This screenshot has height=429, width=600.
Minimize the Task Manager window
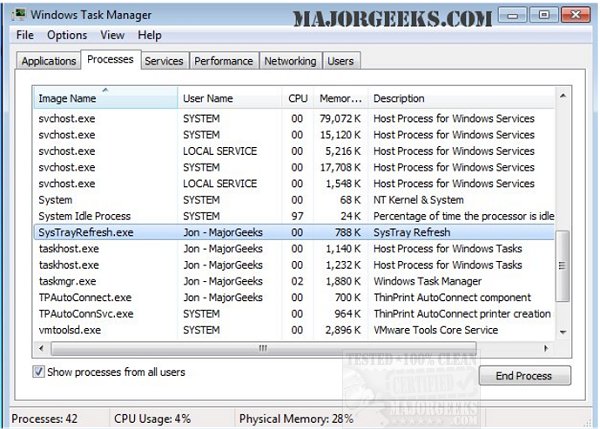coord(513,15)
